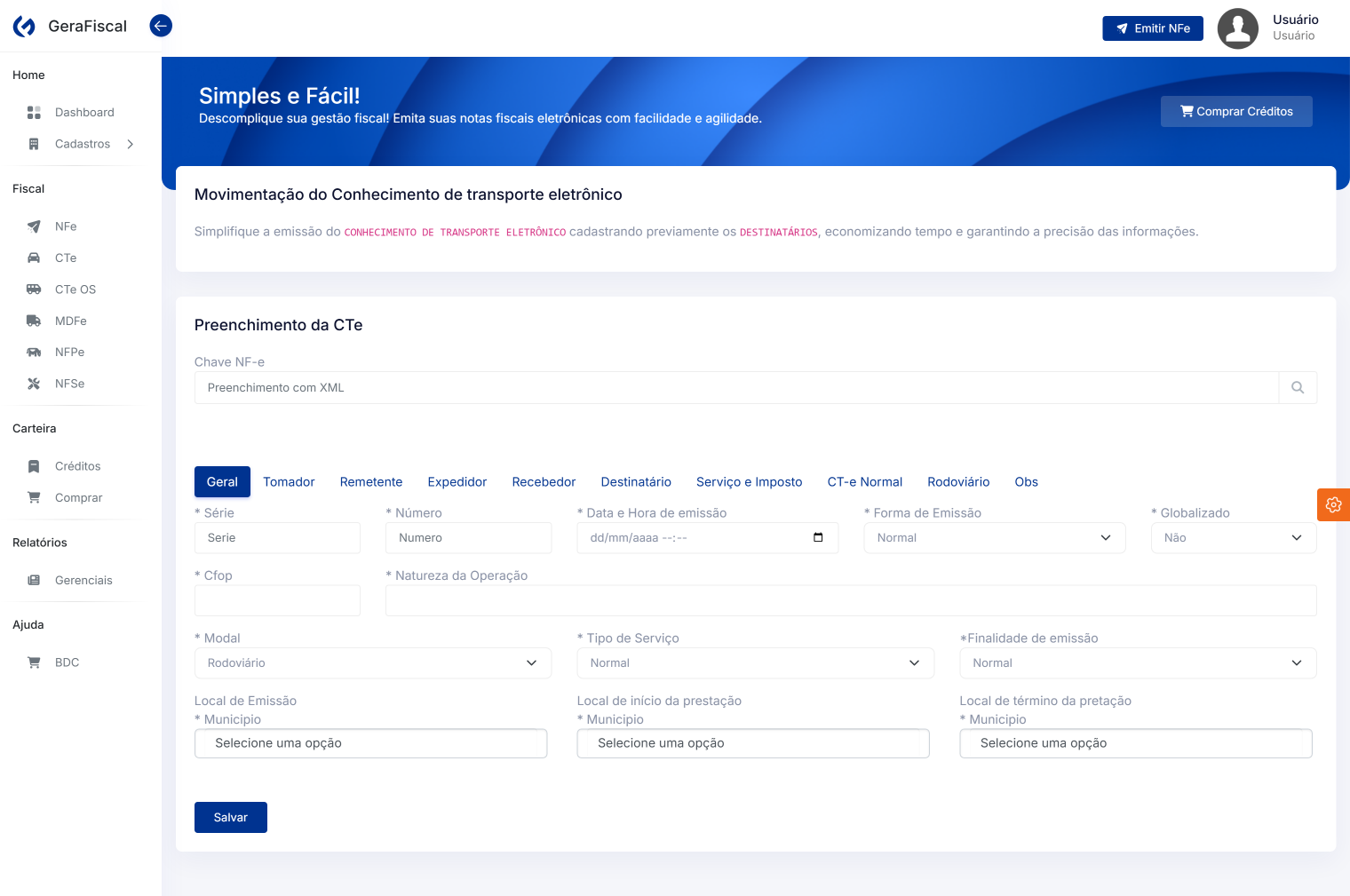Click the Emitir NFe button
The height and width of the screenshot is (896, 1350).
pyautogui.click(x=1153, y=28)
